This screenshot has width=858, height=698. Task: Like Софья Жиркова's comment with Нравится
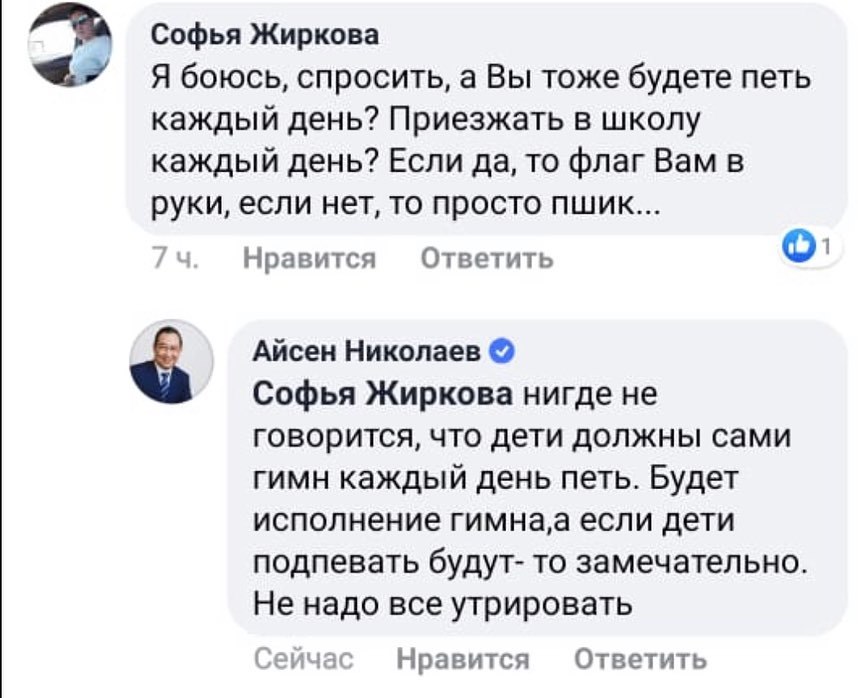pos(310,259)
